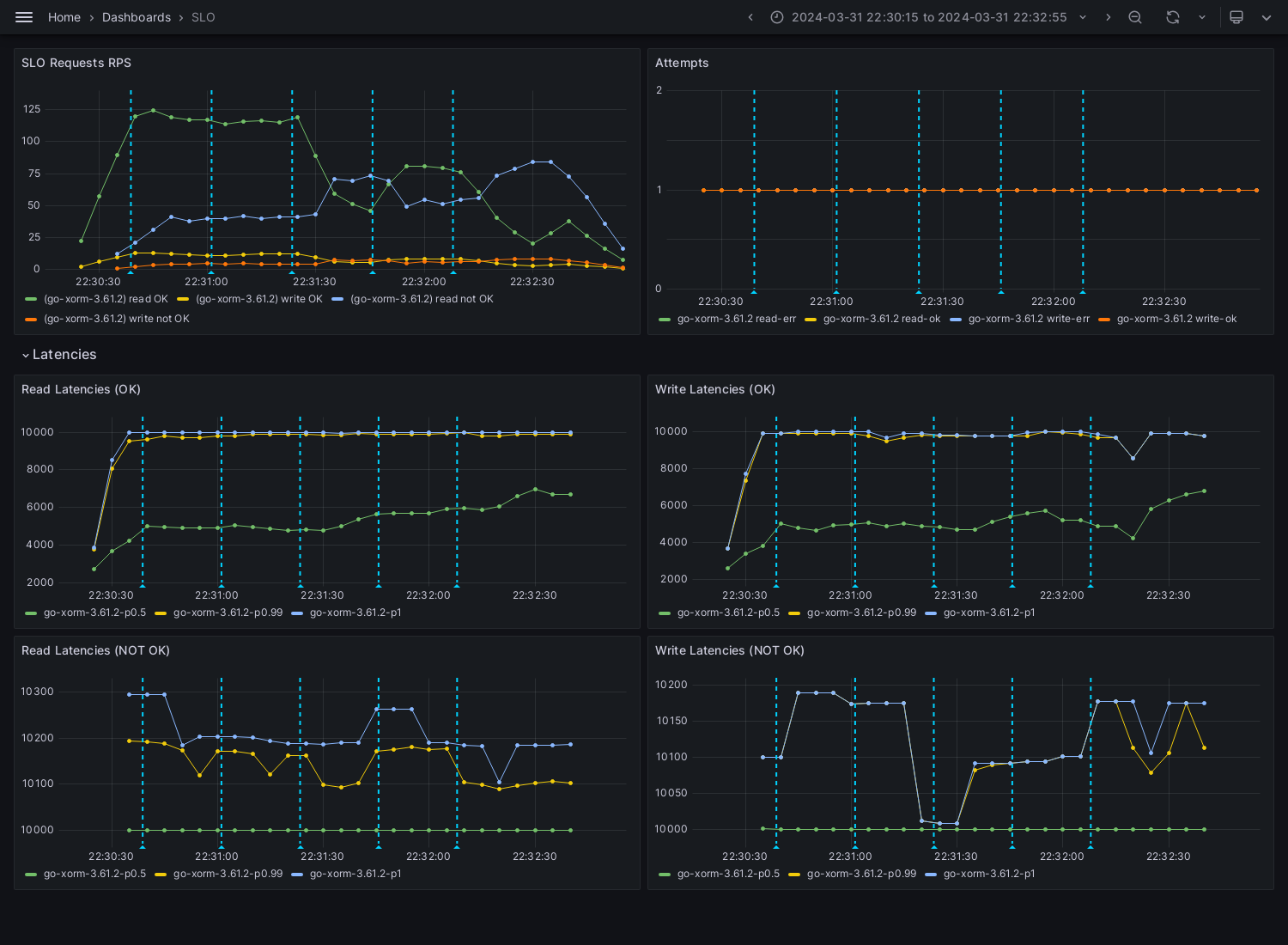1288x945 pixels.
Task: Toggle p0.99 series in Read Latencies (OK)
Action: [x=228, y=613]
